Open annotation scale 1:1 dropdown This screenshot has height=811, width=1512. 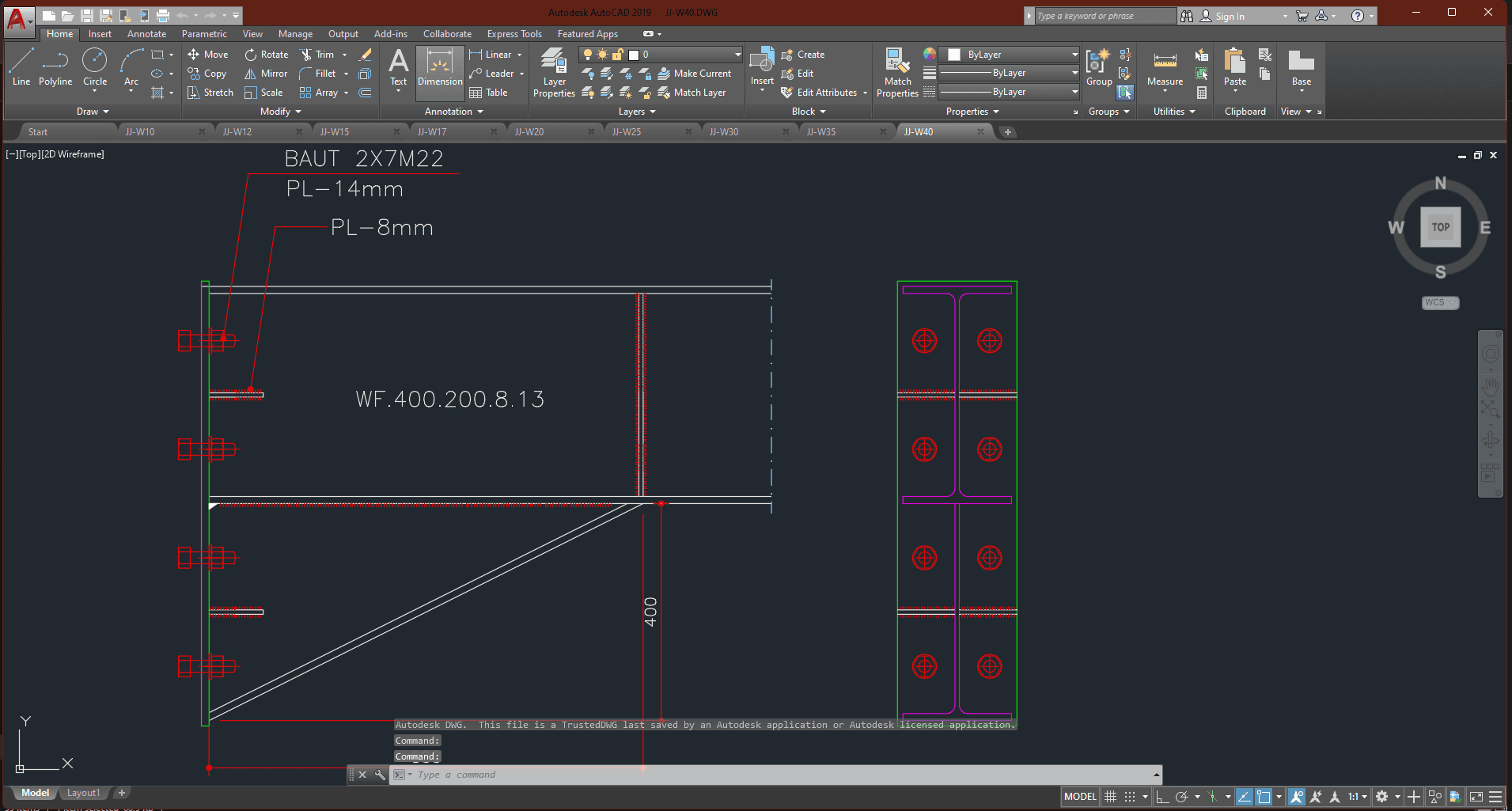pos(1358,797)
